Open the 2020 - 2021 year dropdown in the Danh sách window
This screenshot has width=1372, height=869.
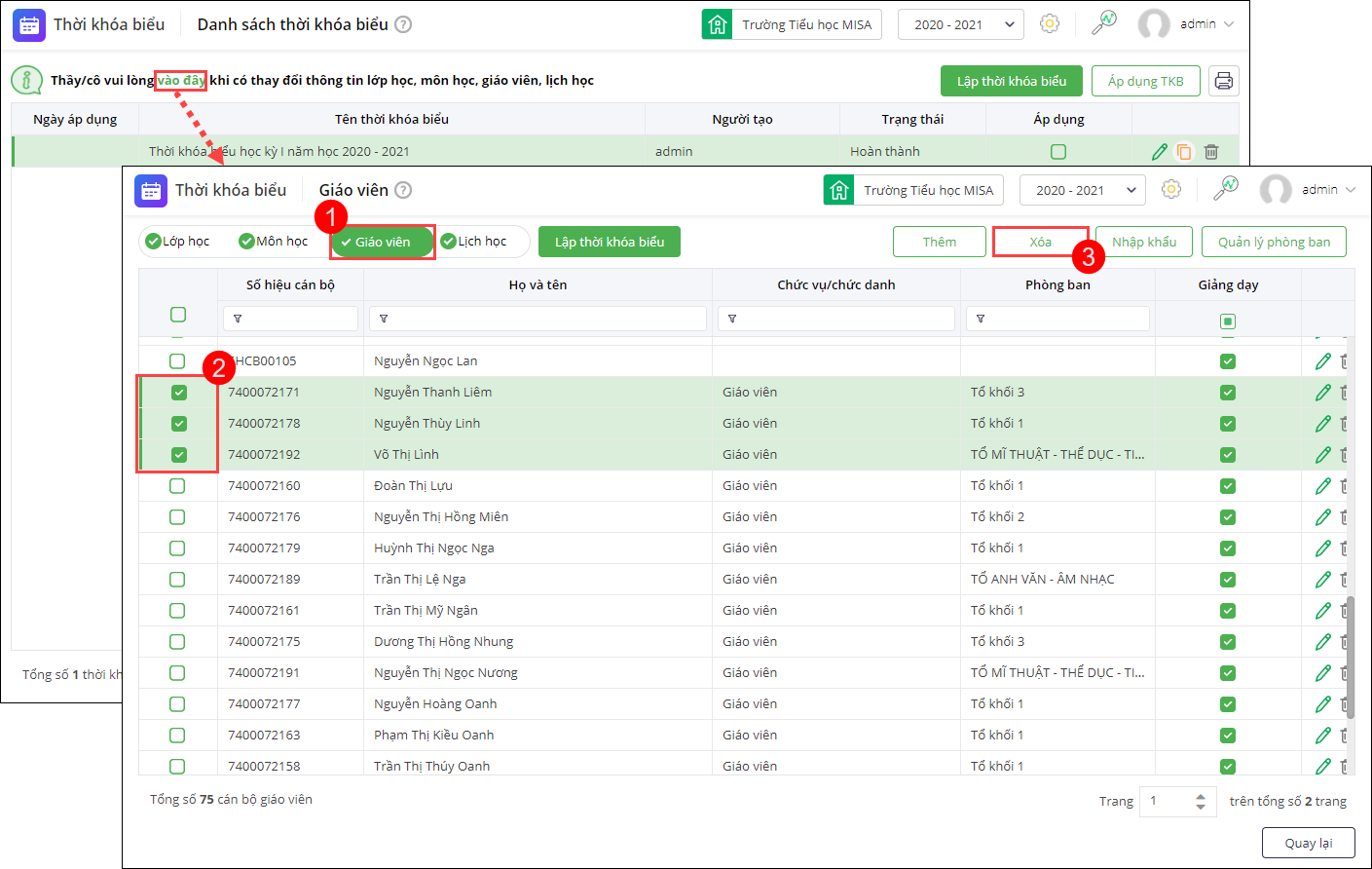tap(961, 24)
